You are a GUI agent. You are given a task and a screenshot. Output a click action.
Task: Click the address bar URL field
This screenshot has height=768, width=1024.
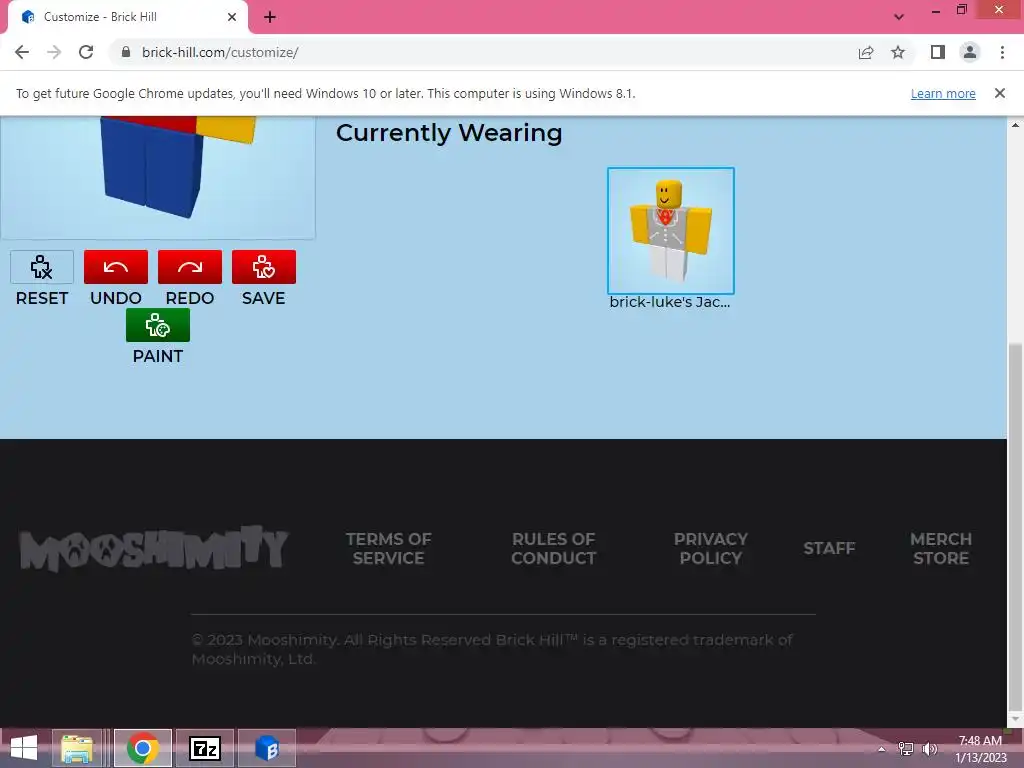click(483, 52)
